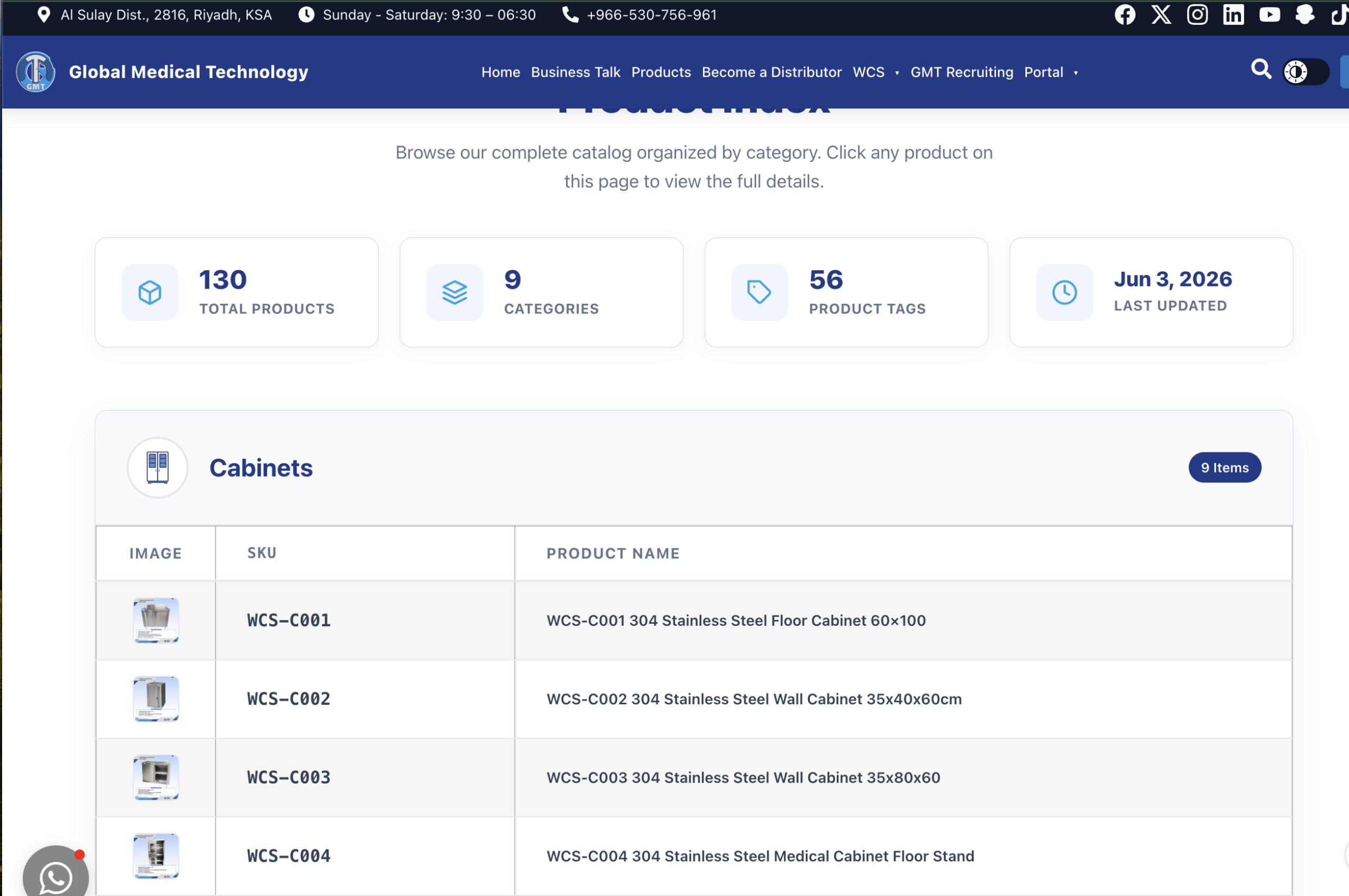Click the WCS-C003 product thumbnail
This screenshot has width=1349, height=896.
point(155,777)
